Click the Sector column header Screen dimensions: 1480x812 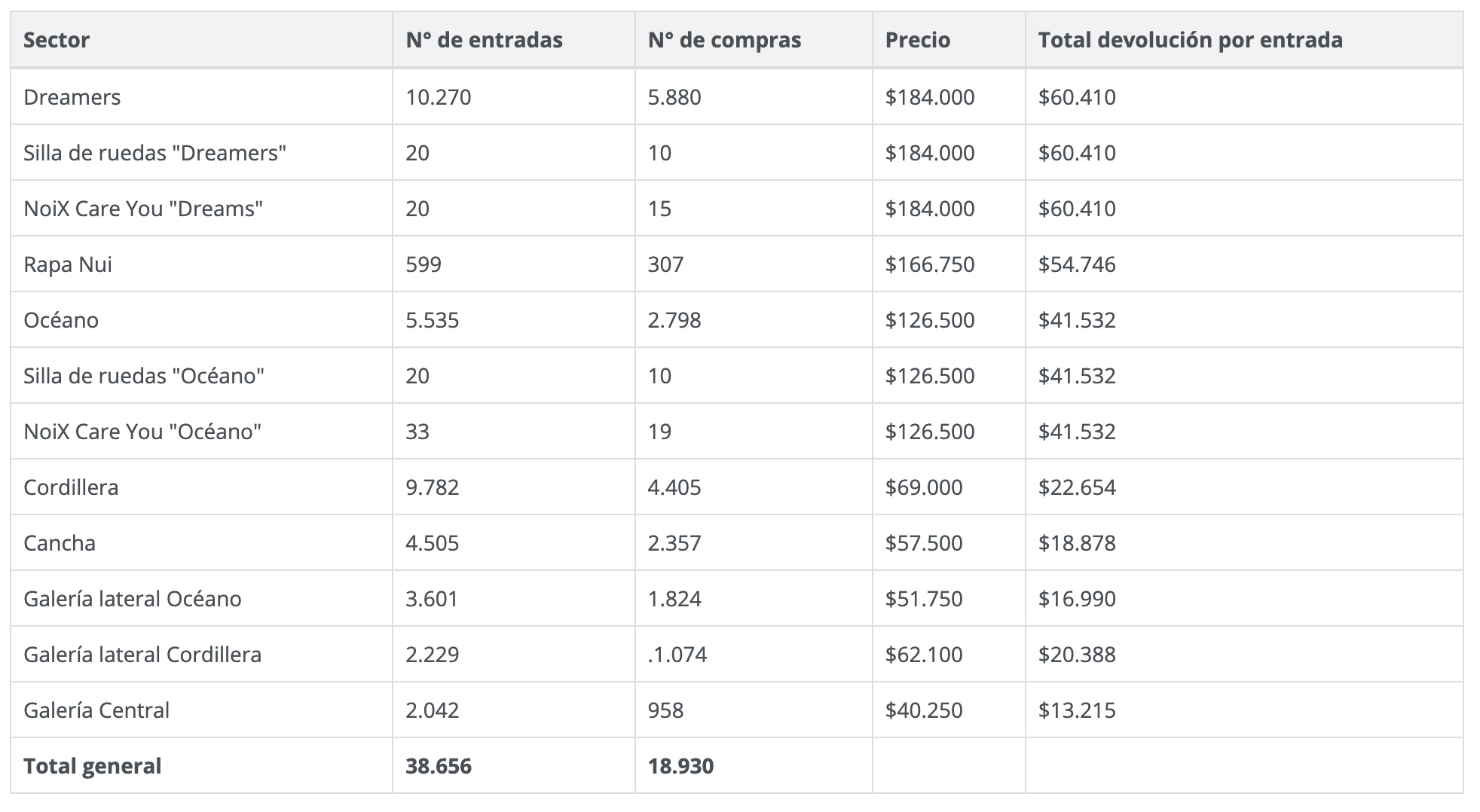coord(57,40)
